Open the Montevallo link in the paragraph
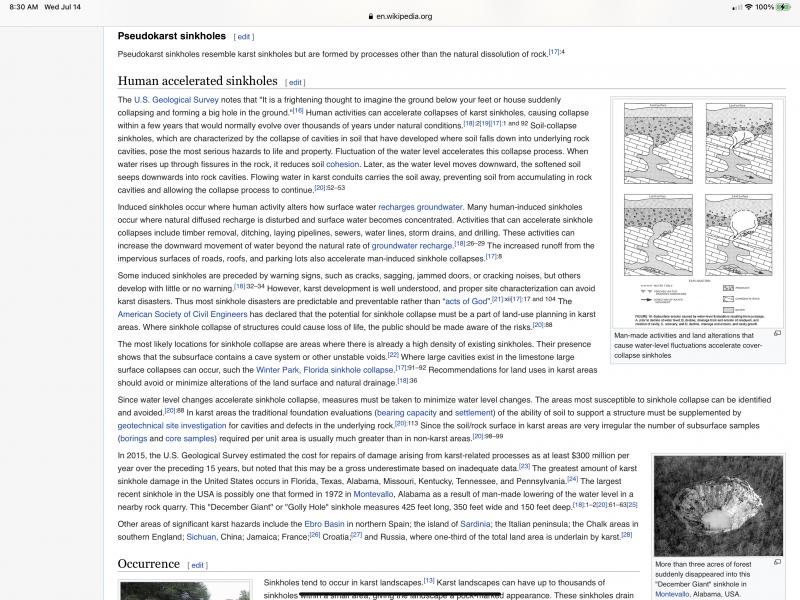The width and height of the screenshot is (800, 600). pyautogui.click(x=373, y=494)
